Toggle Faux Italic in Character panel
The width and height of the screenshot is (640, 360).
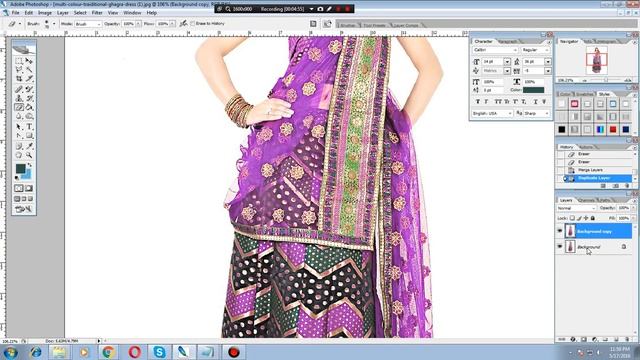(486, 102)
